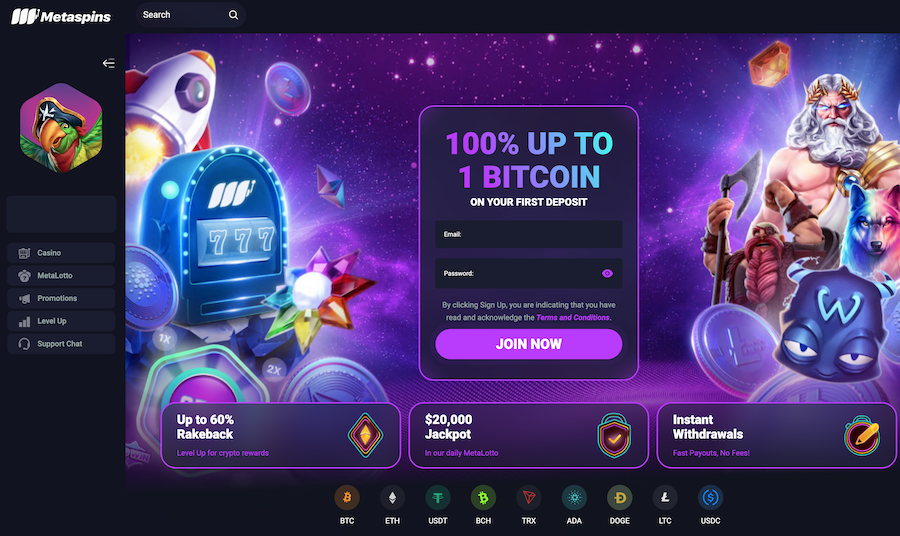Go to Promotions in sidebar

click(61, 298)
